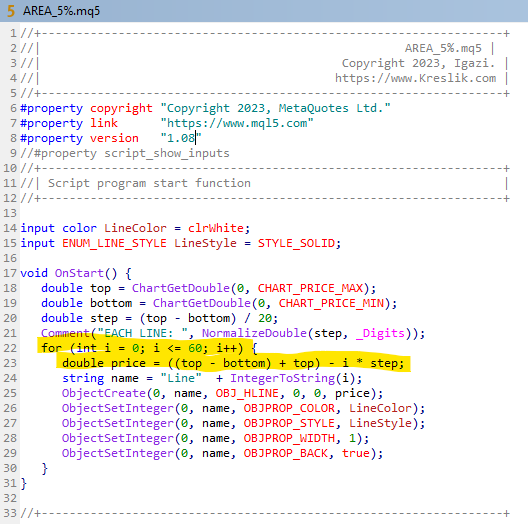This screenshot has height=524, width=528.
Task: Click the STYLE_SOLID constant
Action: pos(296,243)
